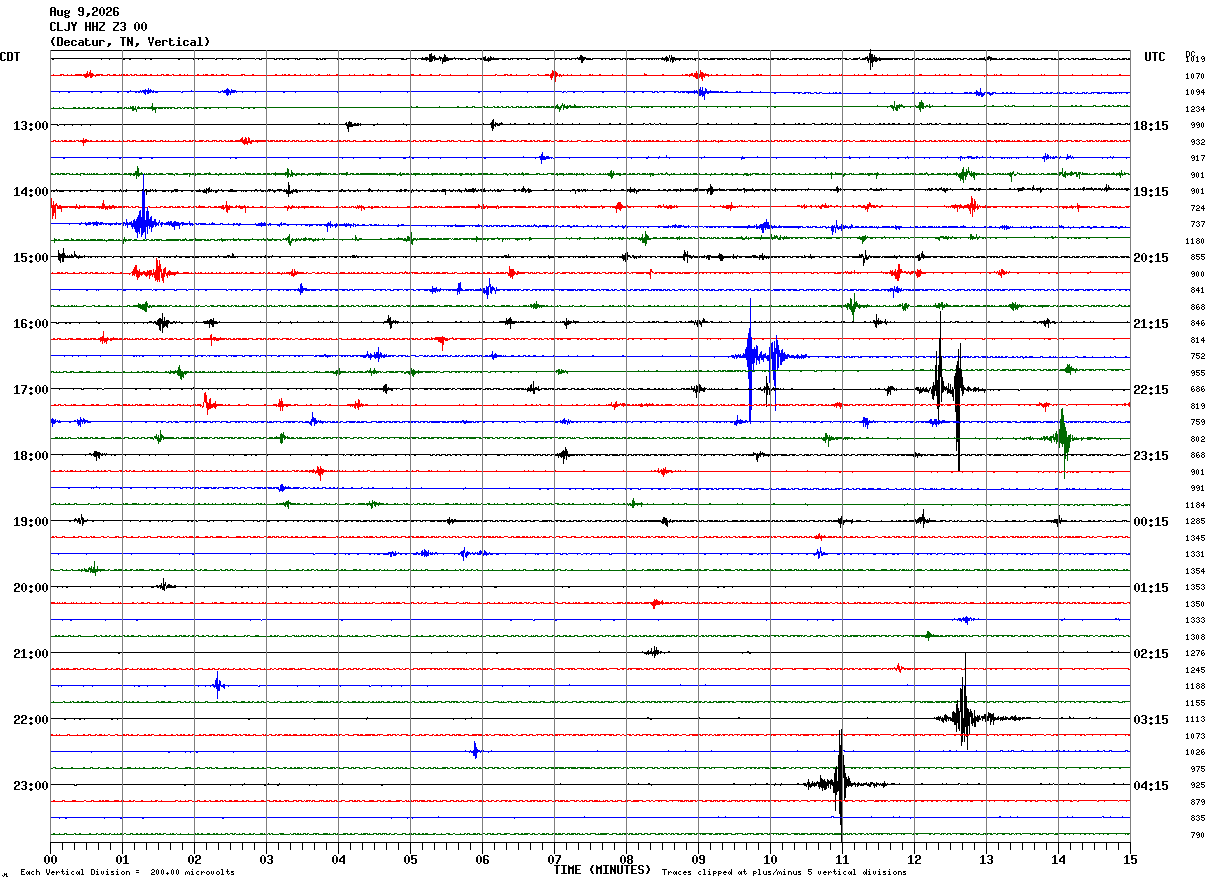The image size is (1210, 886).
Task: Click the minute 00 axis tick label
Action: click(x=51, y=859)
